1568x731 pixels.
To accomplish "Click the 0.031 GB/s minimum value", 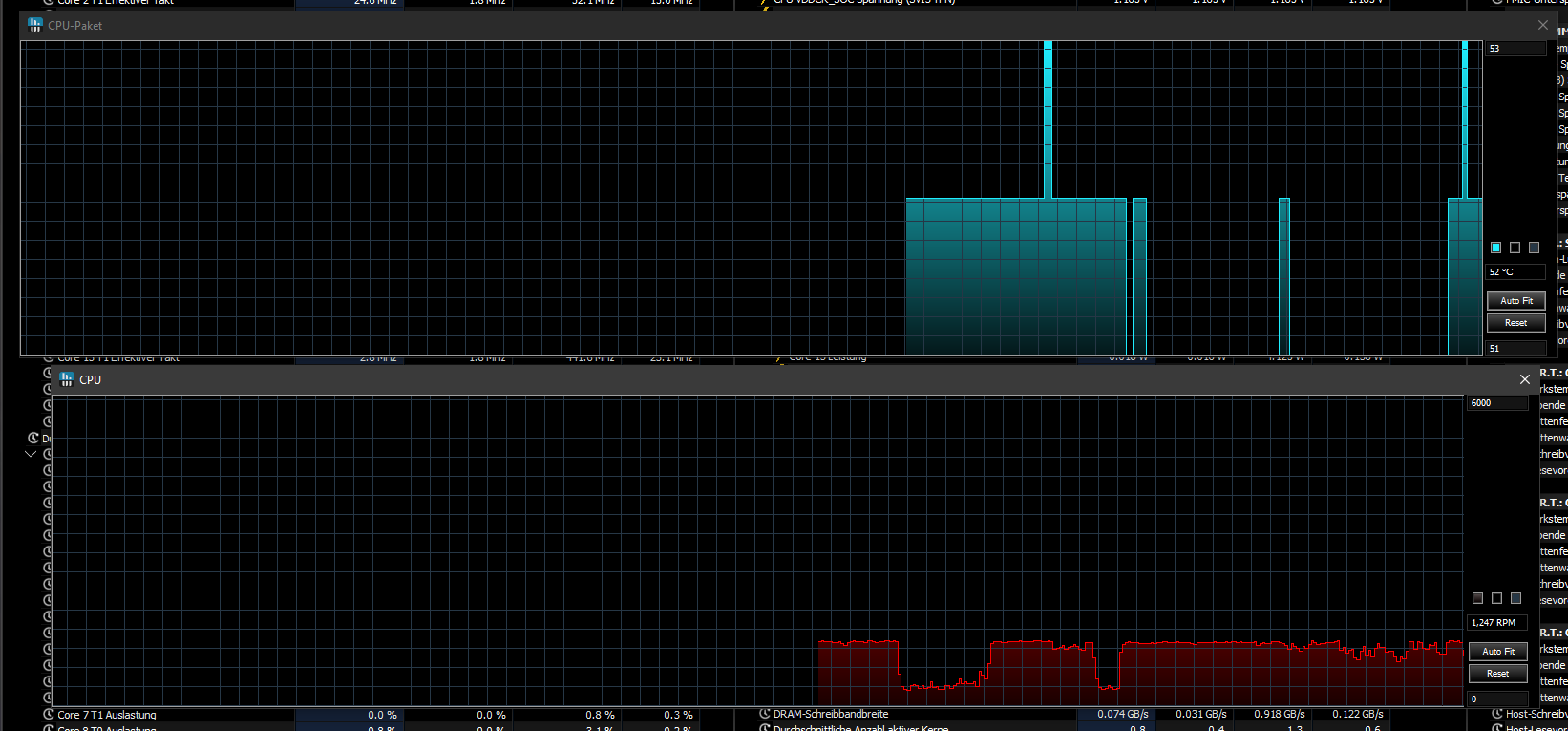I will point(1200,714).
